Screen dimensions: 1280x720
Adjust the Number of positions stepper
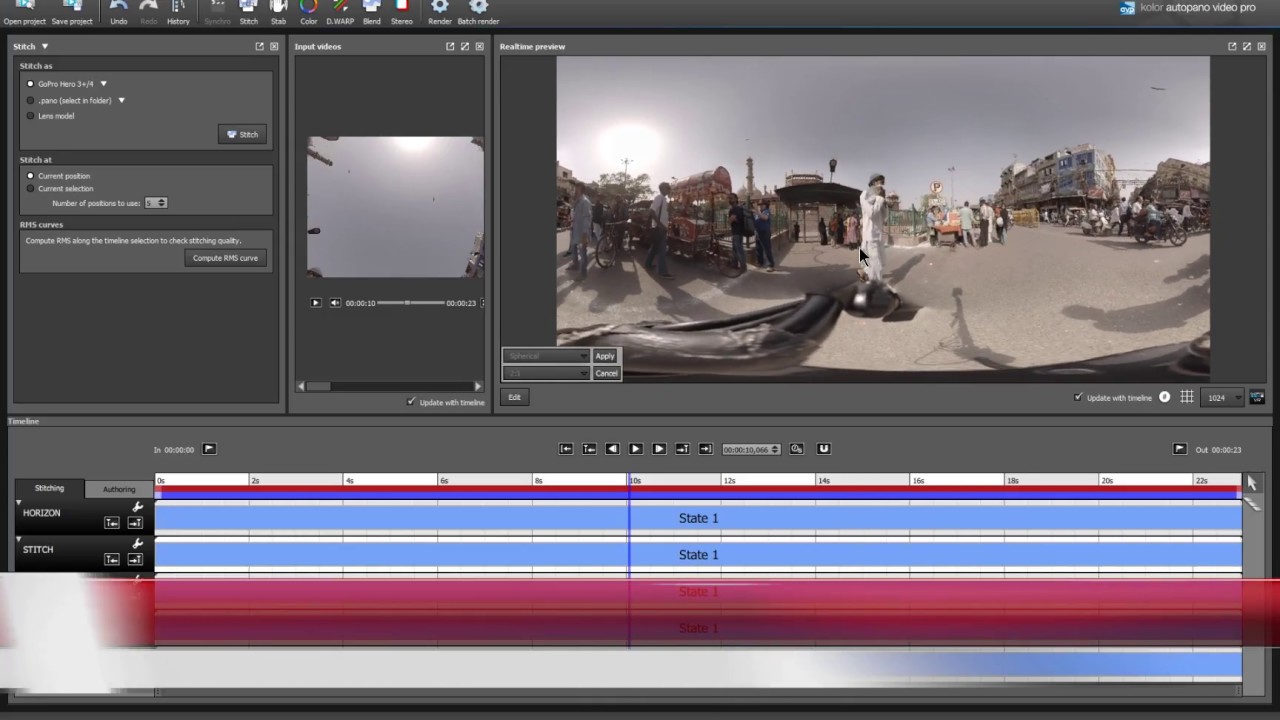(x=163, y=203)
